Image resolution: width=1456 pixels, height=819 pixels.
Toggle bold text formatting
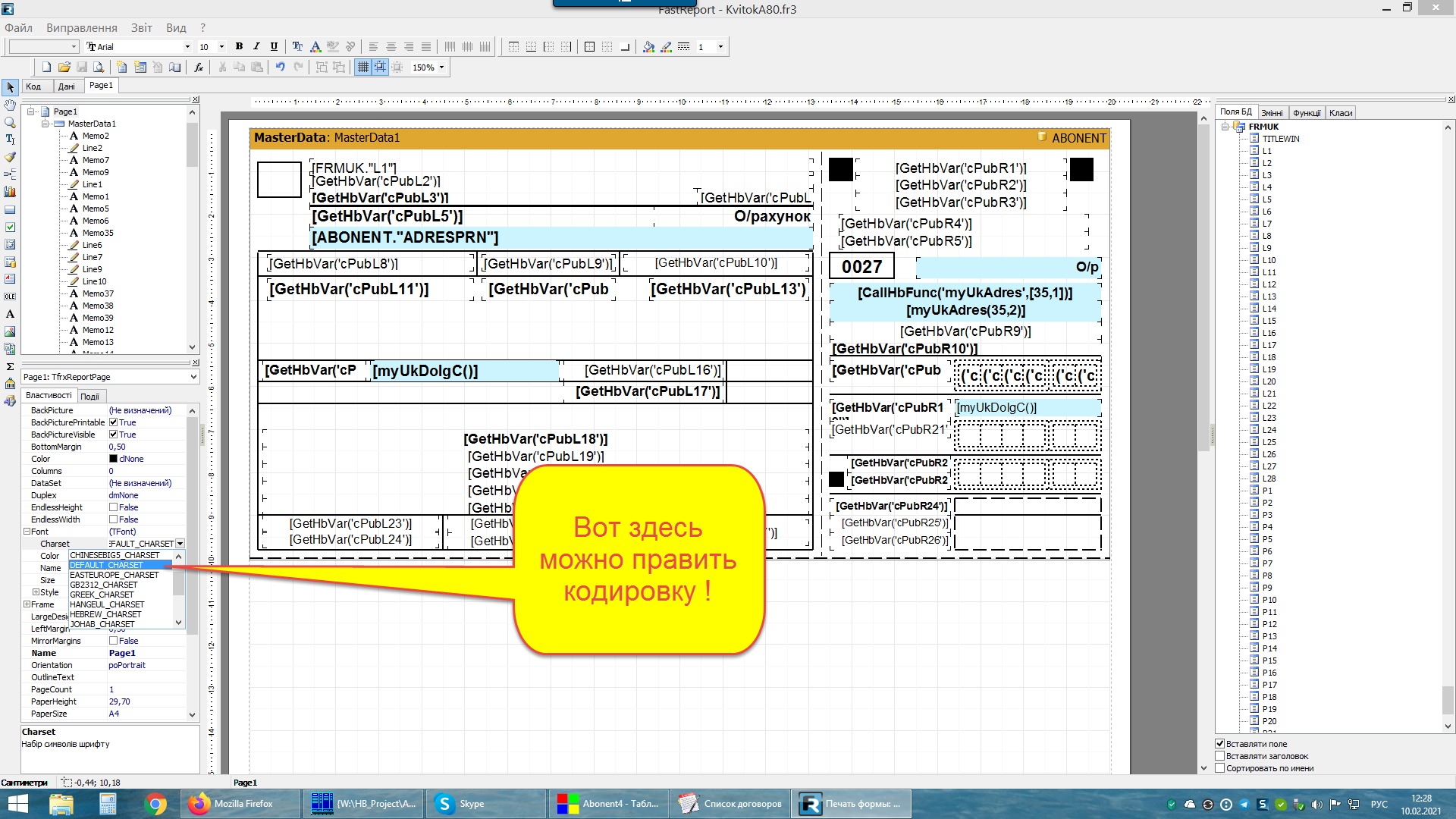(x=239, y=46)
